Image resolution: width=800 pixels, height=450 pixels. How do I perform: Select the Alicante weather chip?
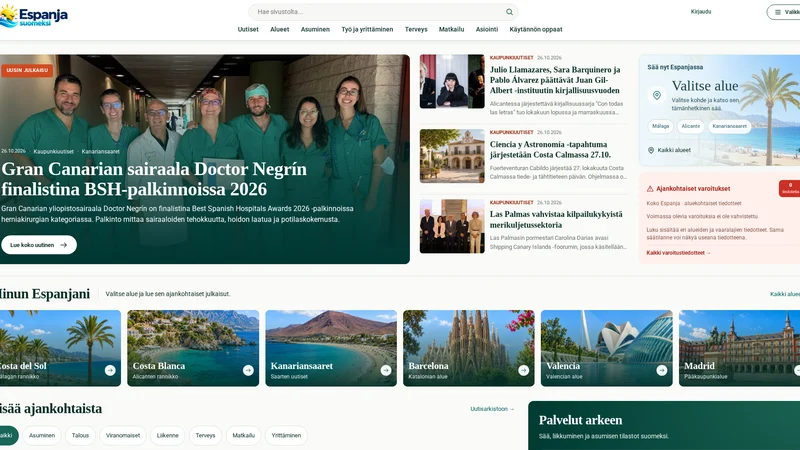tap(691, 126)
